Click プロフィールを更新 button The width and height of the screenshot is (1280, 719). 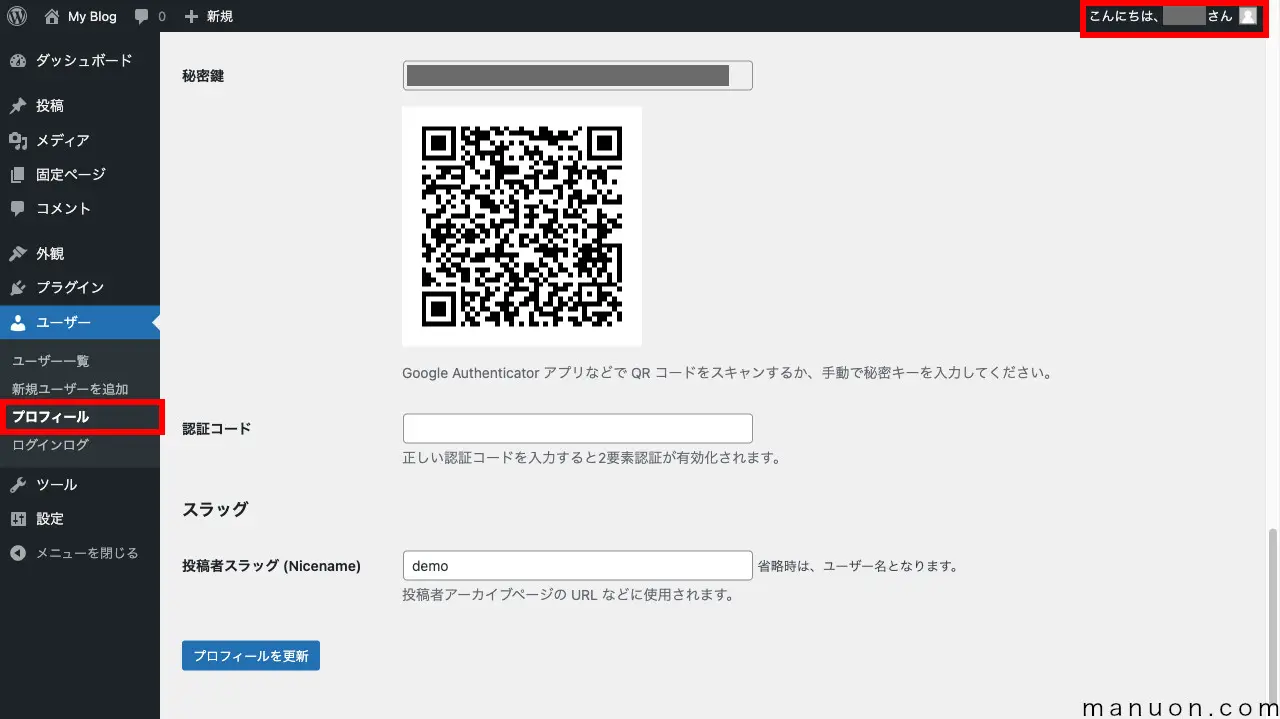coord(251,656)
